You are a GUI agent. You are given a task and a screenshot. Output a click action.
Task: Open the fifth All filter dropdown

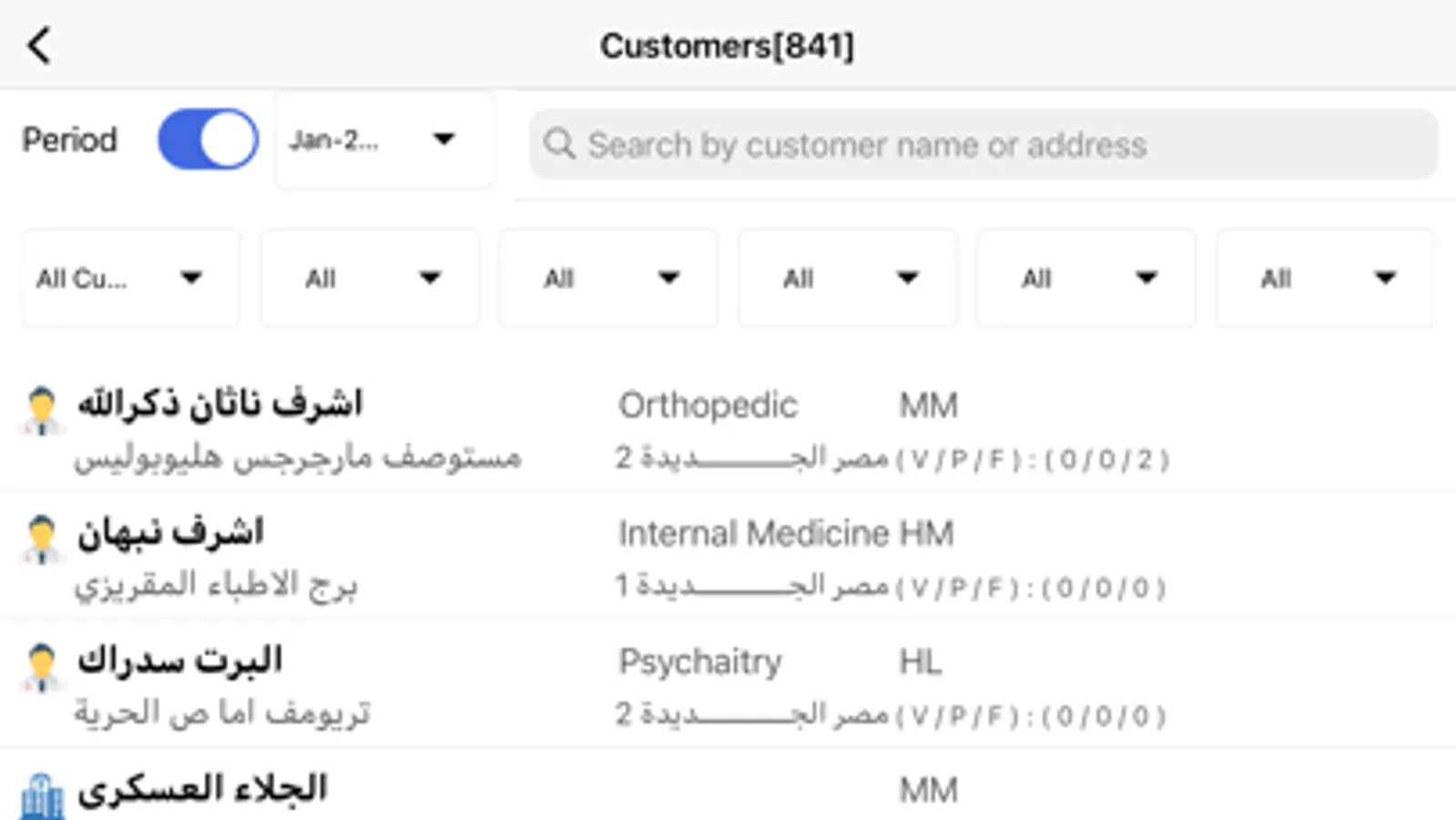(x=1085, y=278)
